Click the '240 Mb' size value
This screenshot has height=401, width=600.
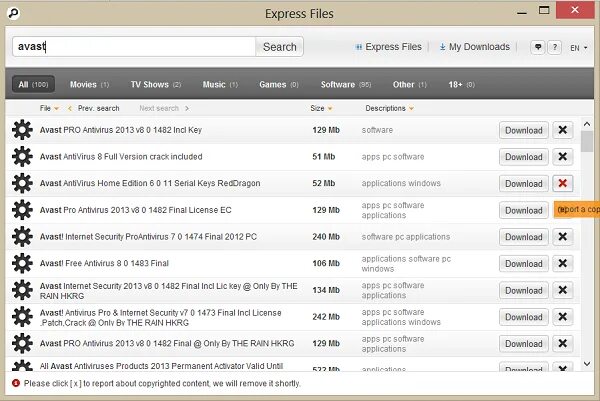pos(326,236)
